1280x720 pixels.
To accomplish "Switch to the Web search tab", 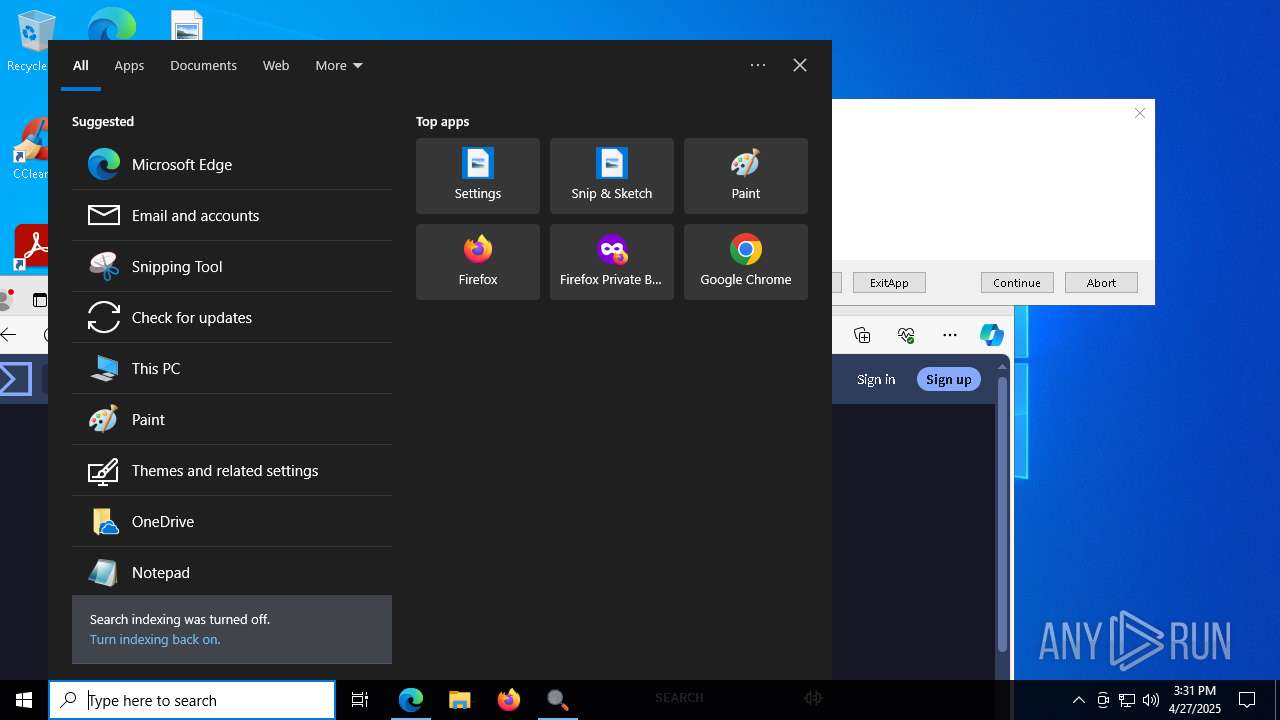I will pyautogui.click(x=276, y=65).
